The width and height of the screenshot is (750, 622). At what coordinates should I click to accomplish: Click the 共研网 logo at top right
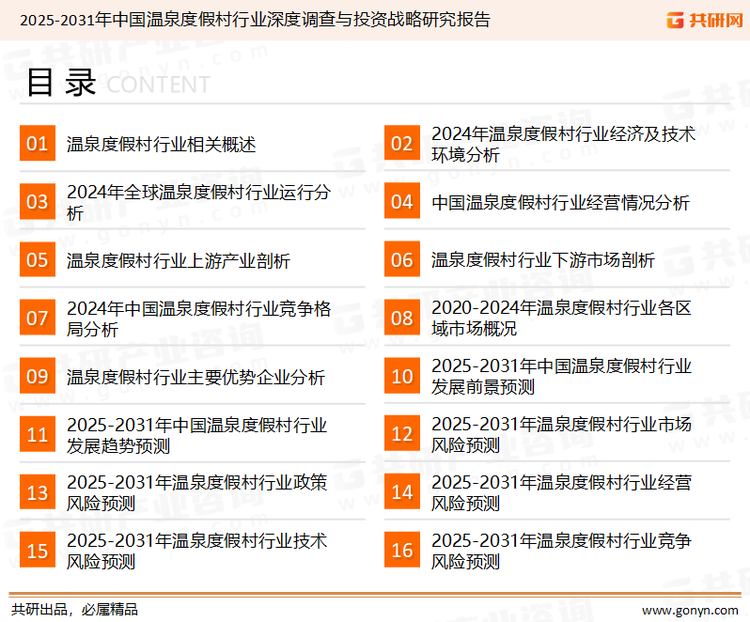click(705, 20)
